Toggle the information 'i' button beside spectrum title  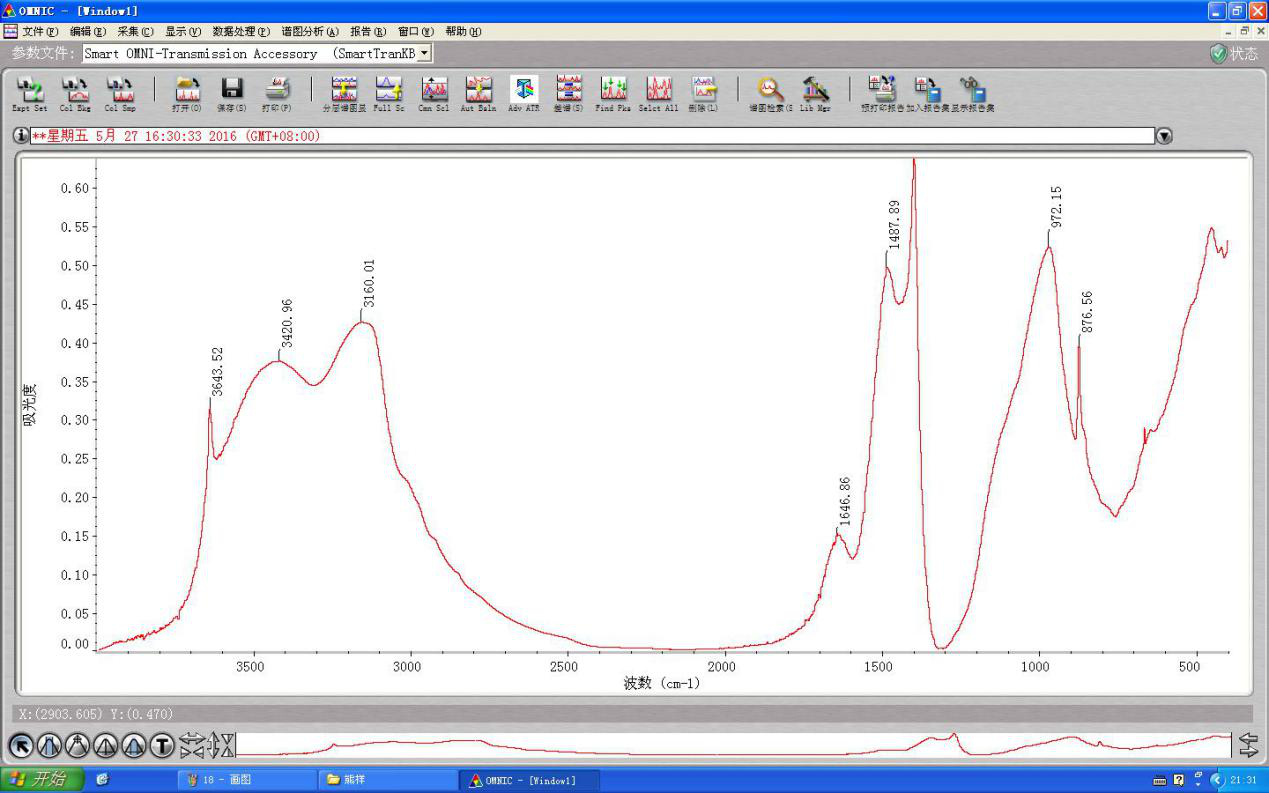pyautogui.click(x=21, y=136)
